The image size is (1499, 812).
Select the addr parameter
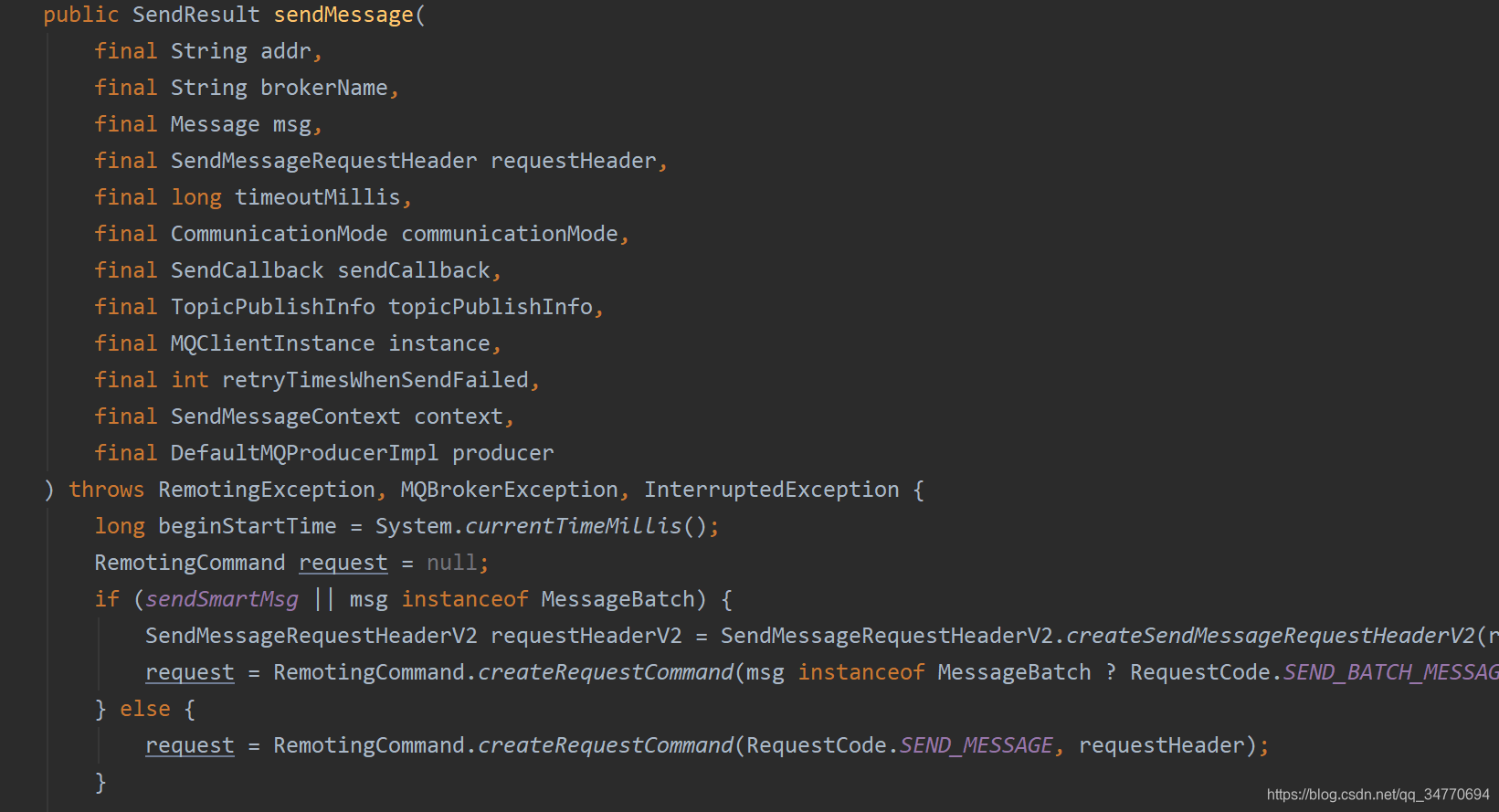point(286,52)
